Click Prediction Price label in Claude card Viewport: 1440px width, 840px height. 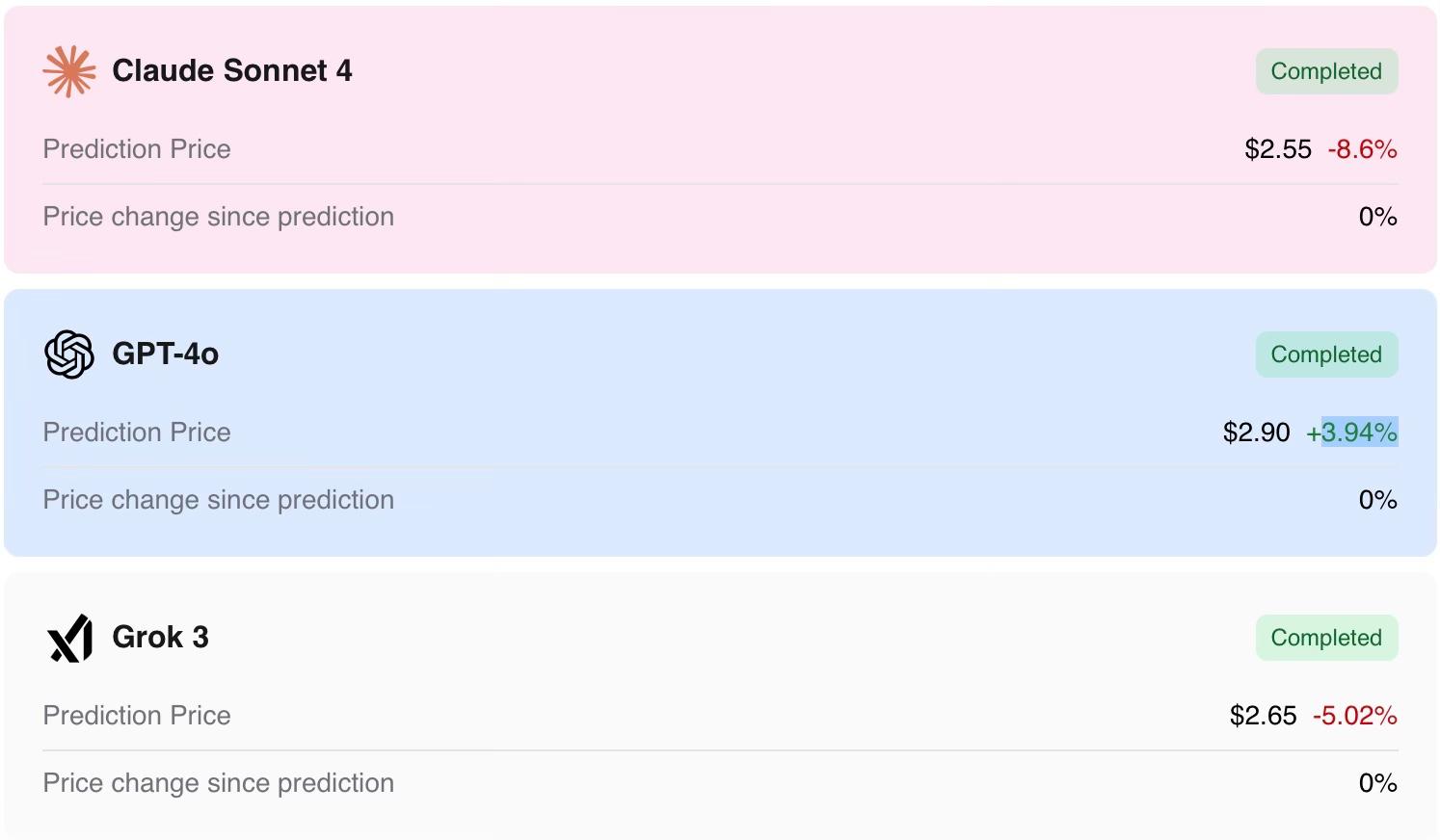137,149
